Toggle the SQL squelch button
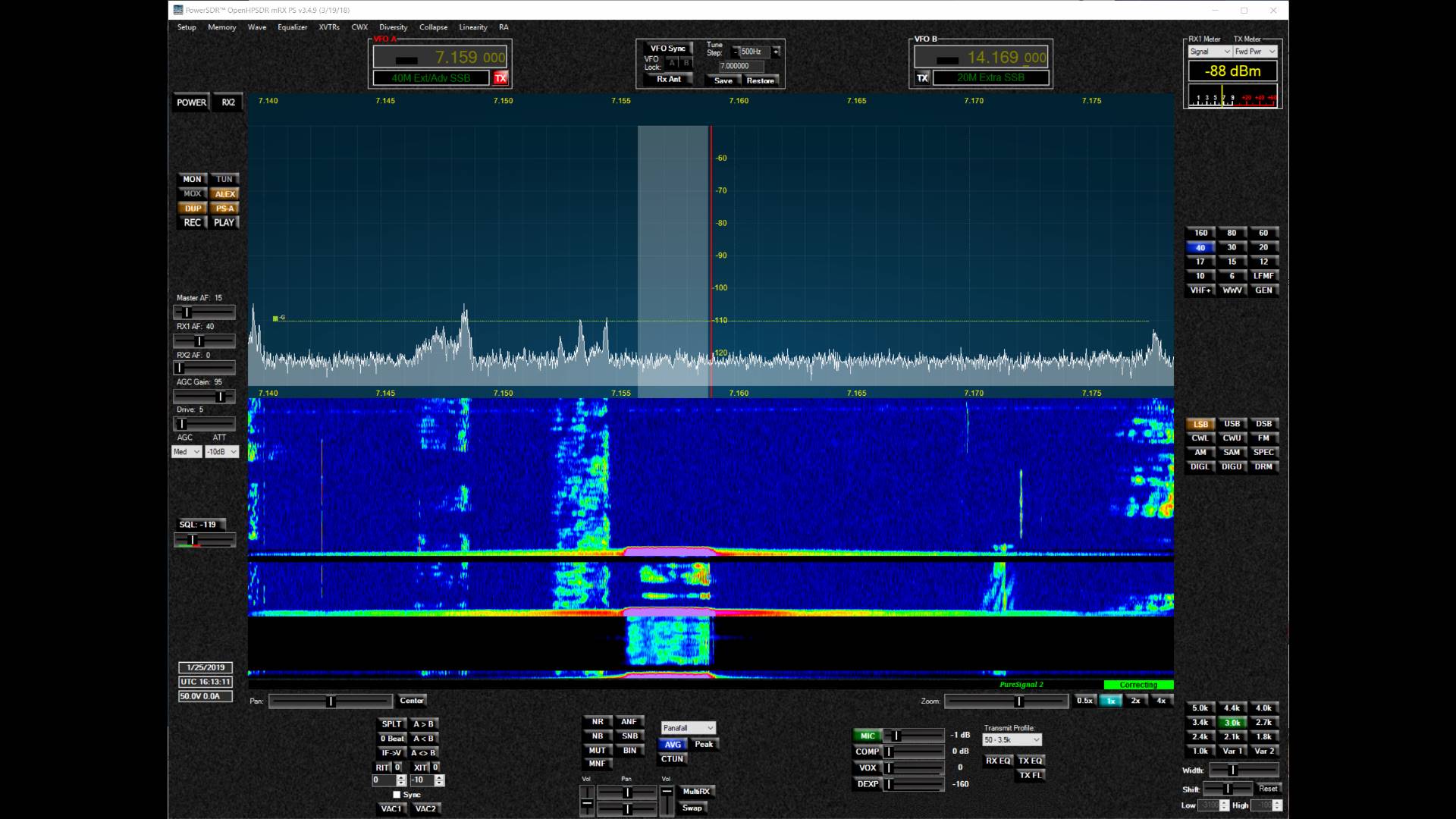Screen dimensions: 1456x819 (x=199, y=525)
